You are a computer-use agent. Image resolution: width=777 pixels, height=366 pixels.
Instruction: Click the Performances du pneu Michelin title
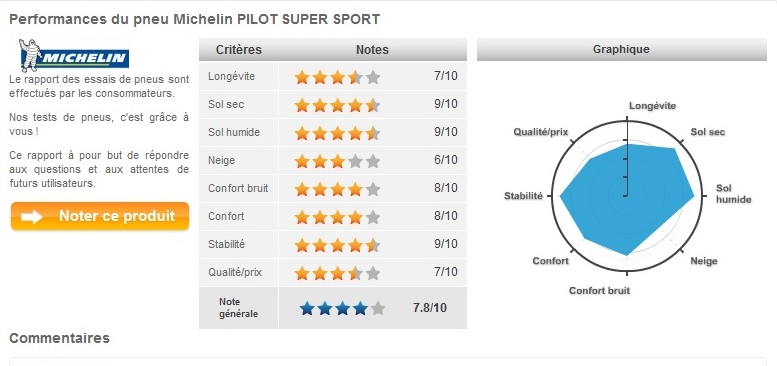pyautogui.click(x=195, y=19)
